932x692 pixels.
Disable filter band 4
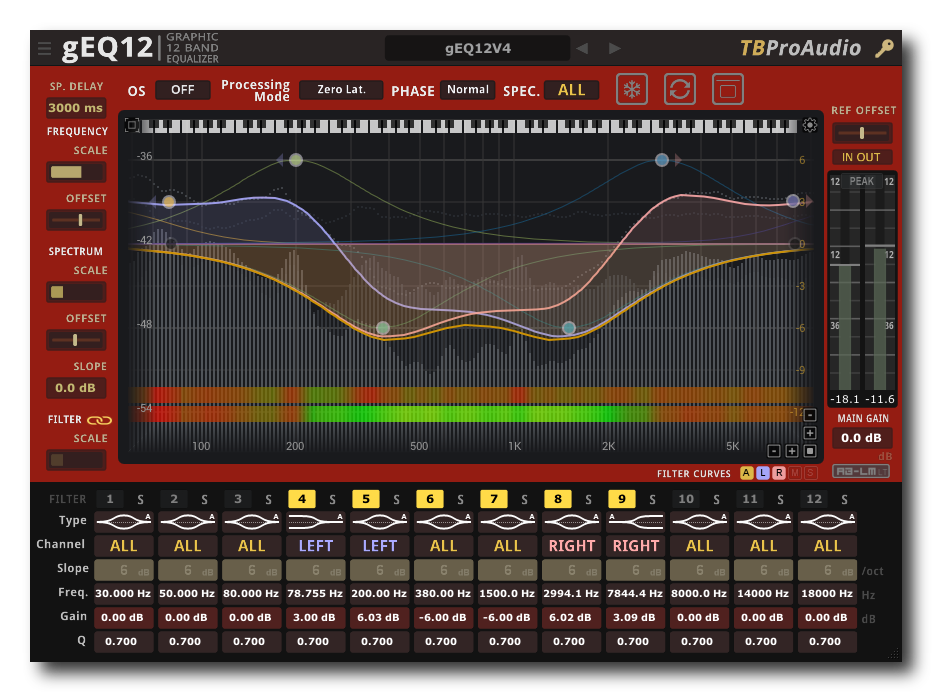(302, 499)
